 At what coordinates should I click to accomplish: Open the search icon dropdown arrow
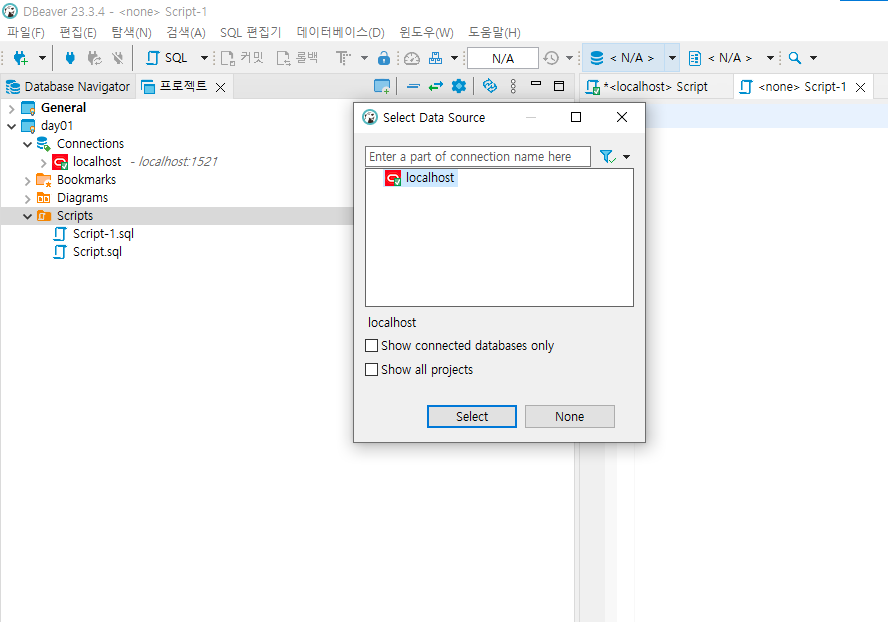click(814, 58)
